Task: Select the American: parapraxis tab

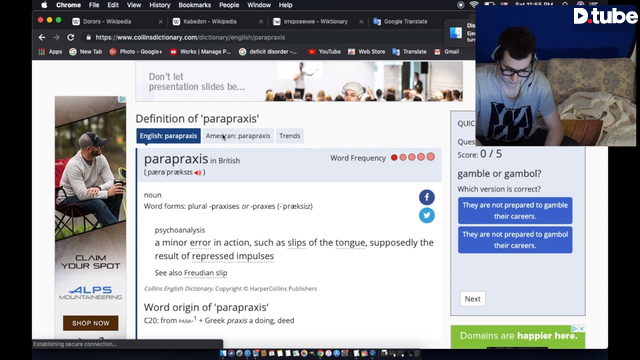Action: [x=238, y=136]
